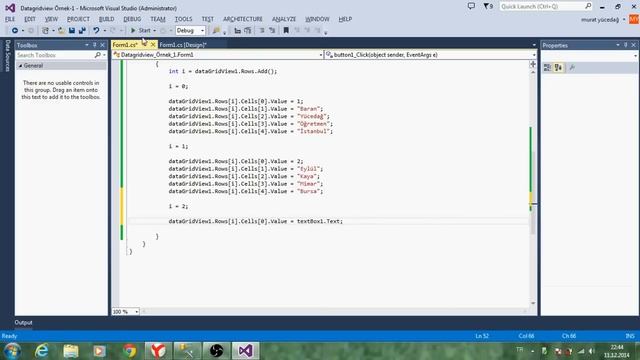Click the editor split-window handle icon

click(x=533, y=64)
